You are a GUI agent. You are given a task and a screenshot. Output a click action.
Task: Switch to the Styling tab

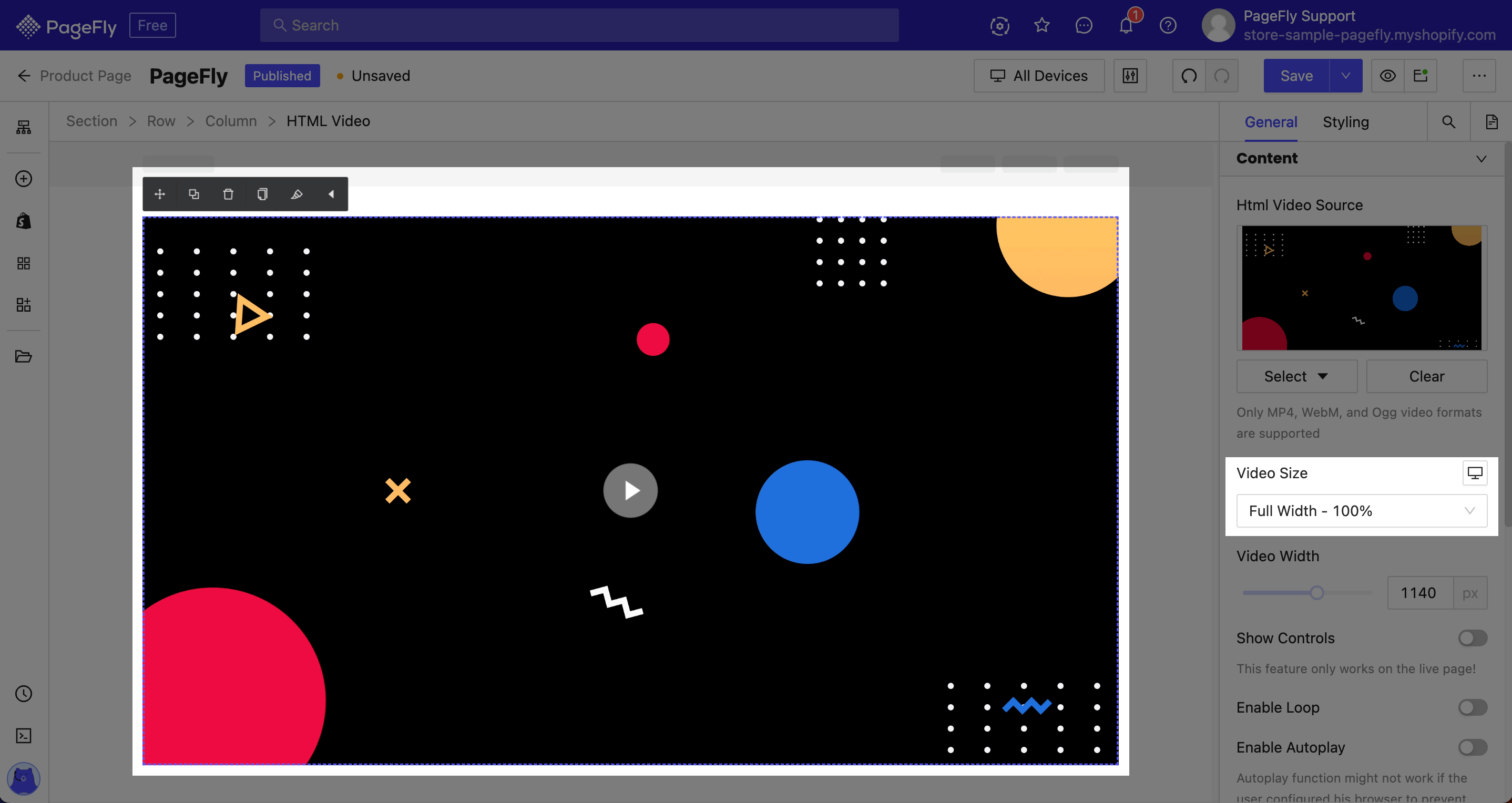(1346, 122)
